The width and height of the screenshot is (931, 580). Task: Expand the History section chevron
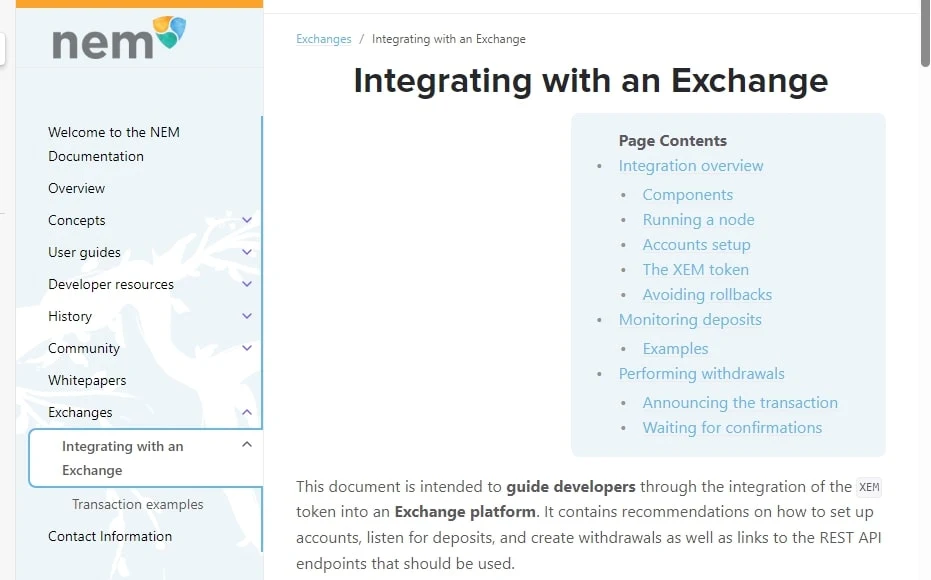point(247,316)
